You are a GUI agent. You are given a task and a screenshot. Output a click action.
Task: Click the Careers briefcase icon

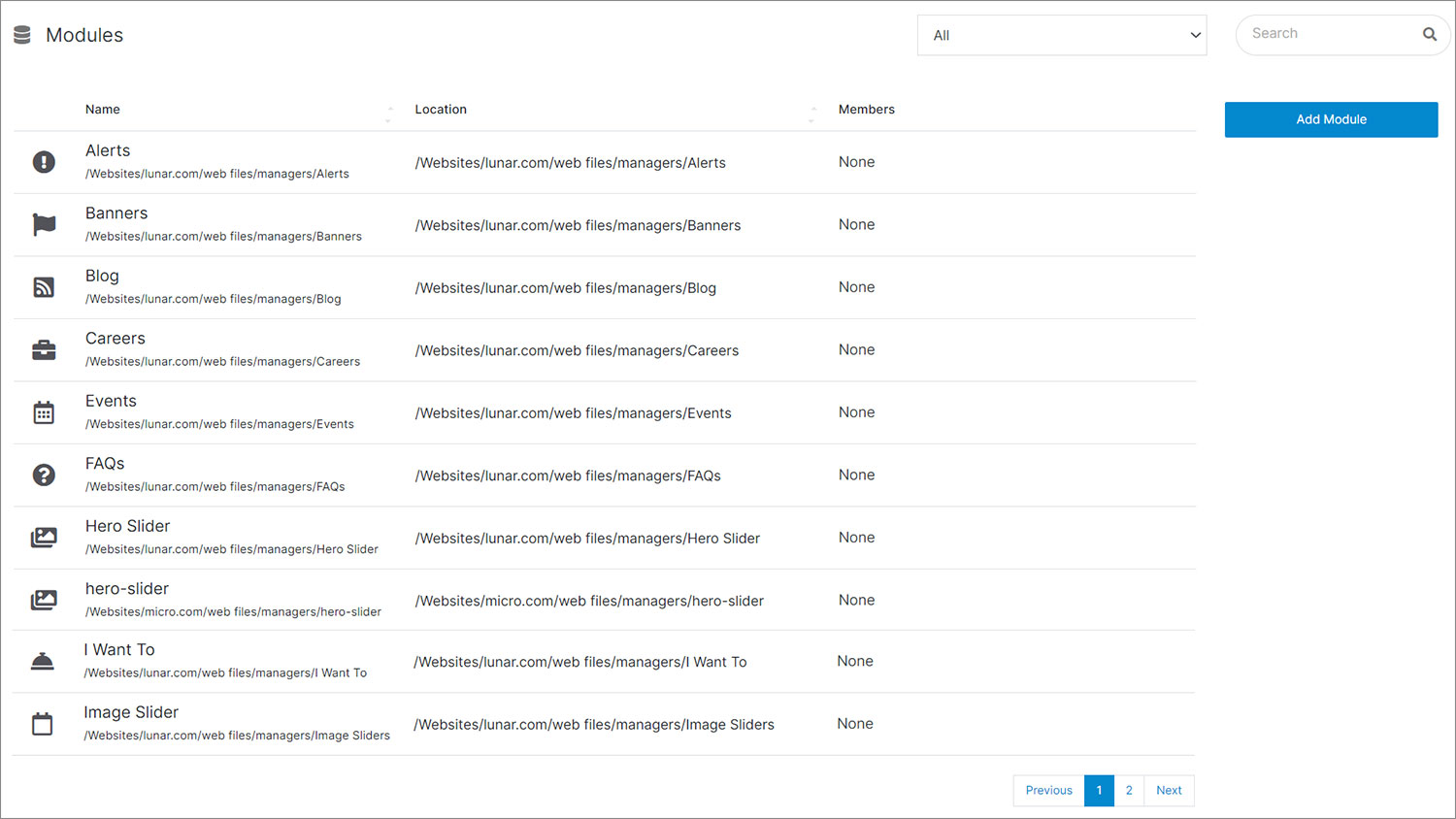44,349
